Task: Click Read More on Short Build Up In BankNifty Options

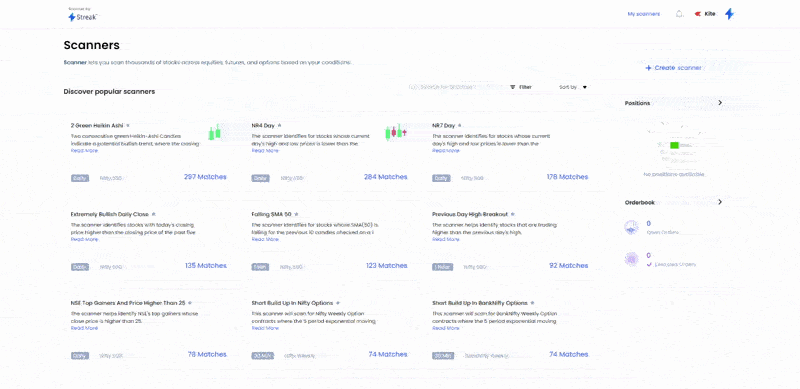Action: [x=446, y=328]
